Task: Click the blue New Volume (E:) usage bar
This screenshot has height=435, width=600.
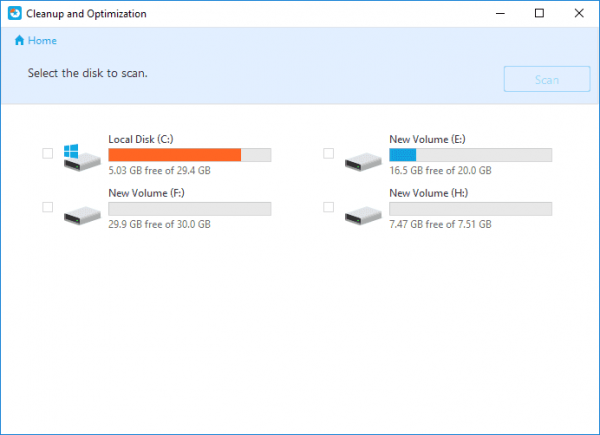Action: 403,155
